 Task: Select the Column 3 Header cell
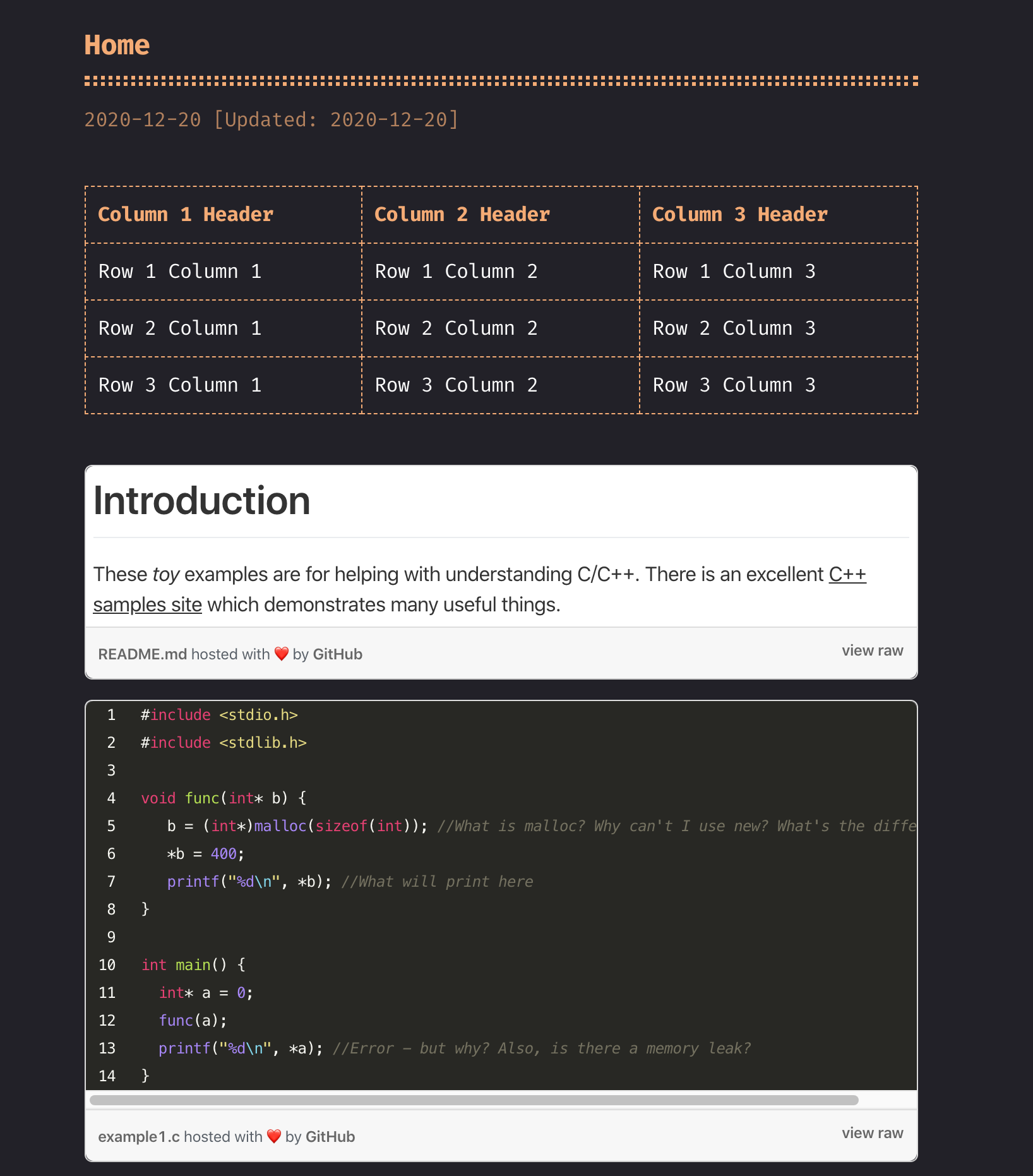click(740, 214)
